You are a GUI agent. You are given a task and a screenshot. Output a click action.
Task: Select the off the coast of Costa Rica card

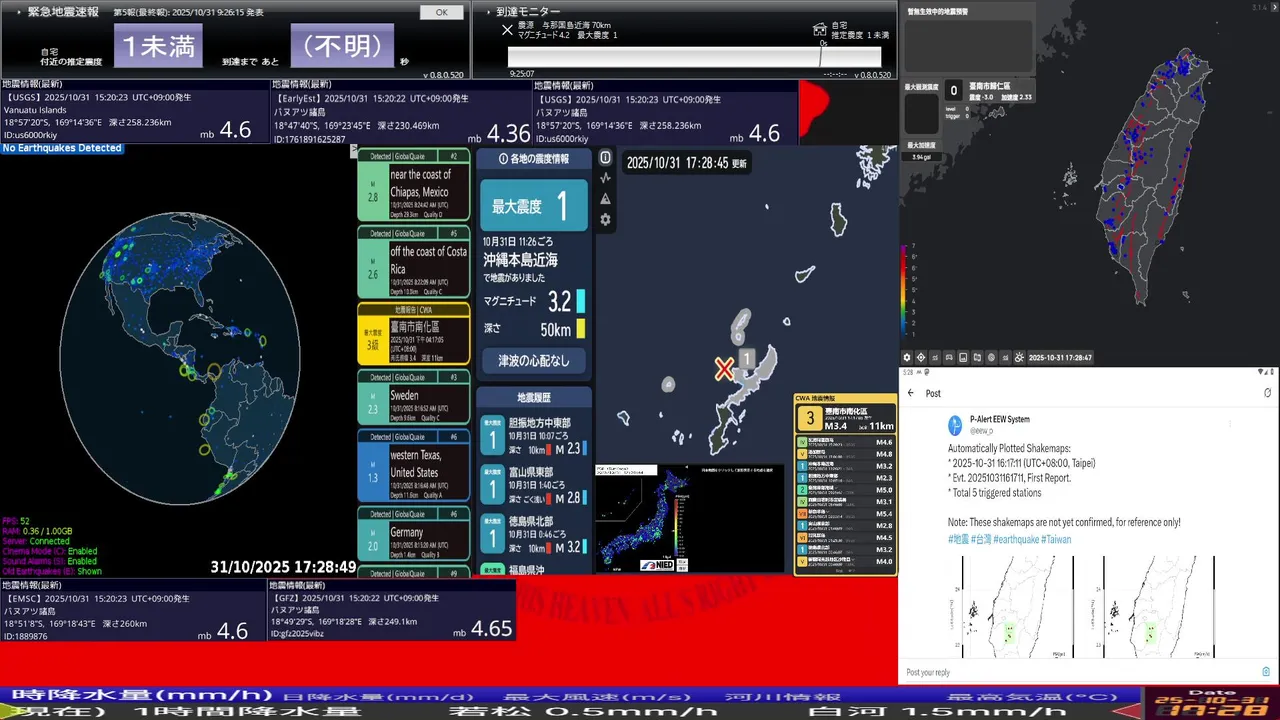tap(414, 262)
